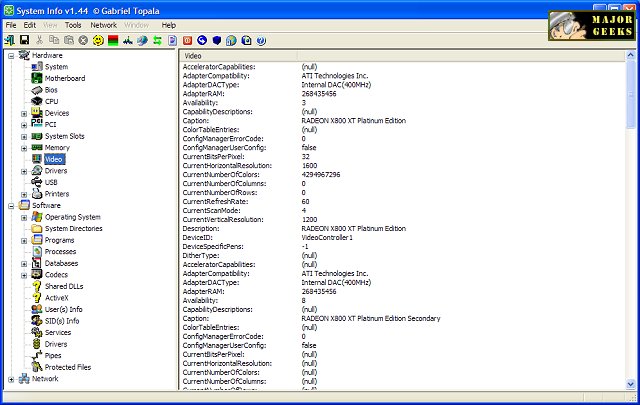
Task: Expand the Devices tree node
Action: coord(24,113)
